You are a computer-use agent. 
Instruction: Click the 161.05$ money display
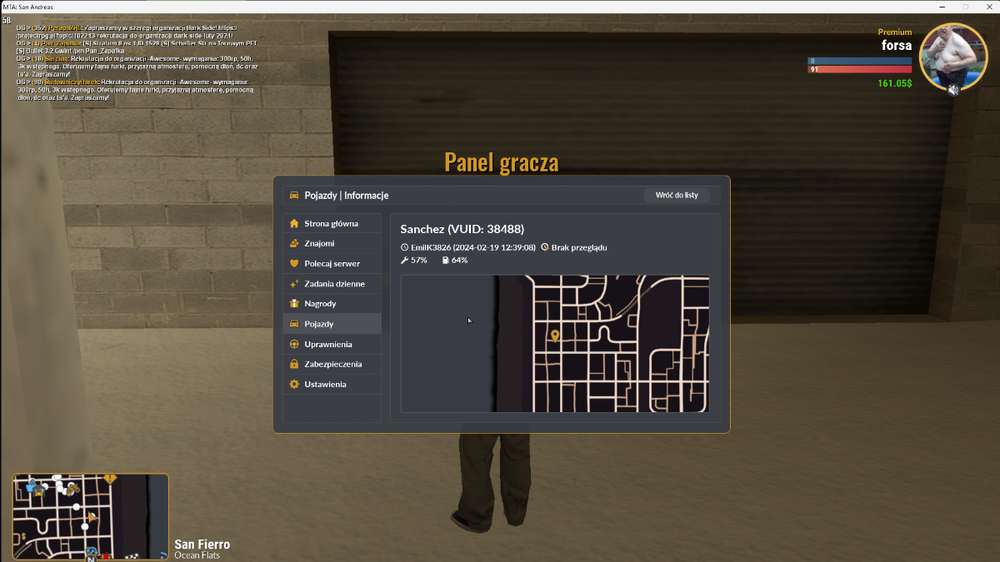tap(895, 84)
